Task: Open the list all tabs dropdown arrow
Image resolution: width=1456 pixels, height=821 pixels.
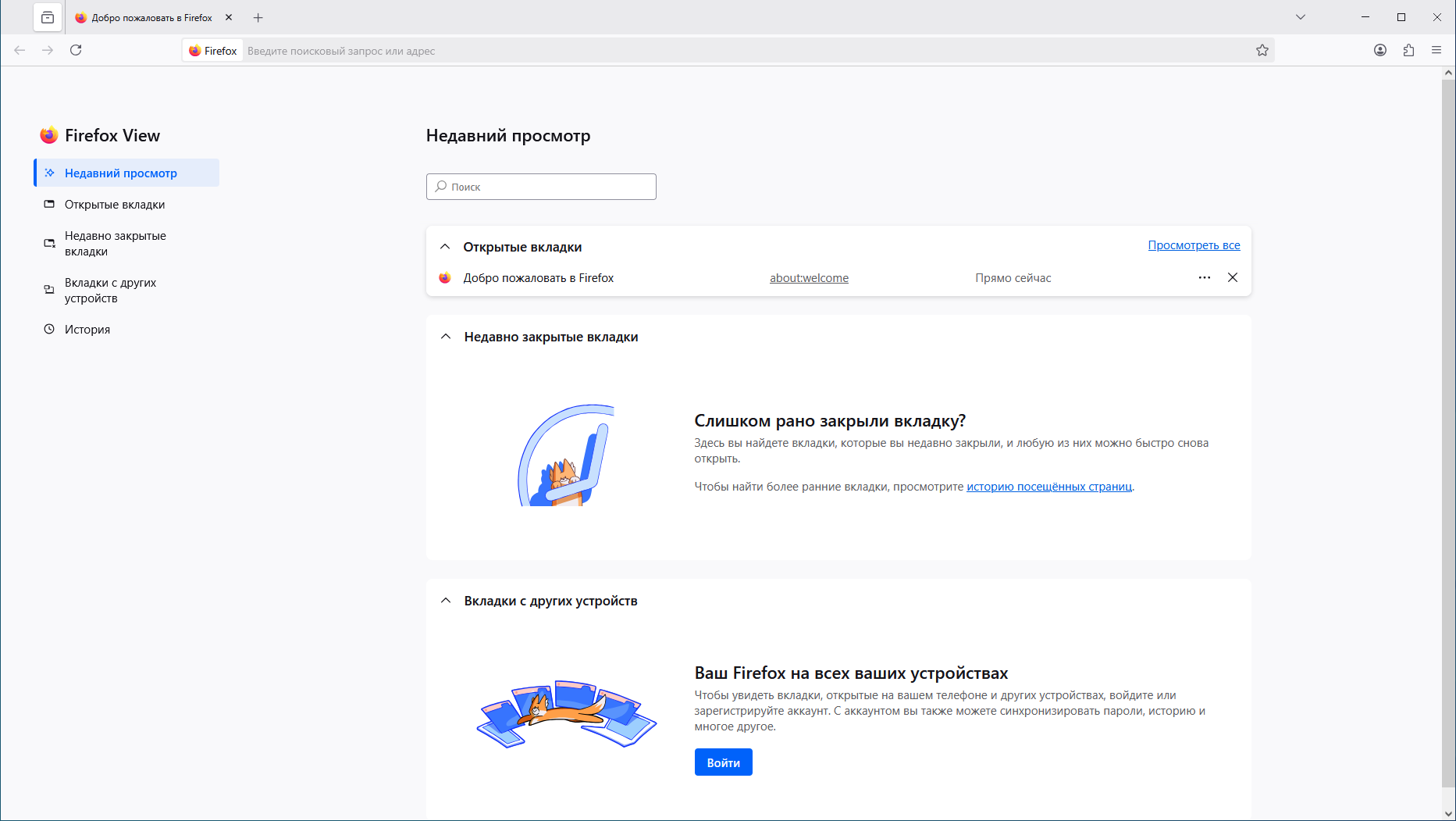Action: click(x=1301, y=17)
